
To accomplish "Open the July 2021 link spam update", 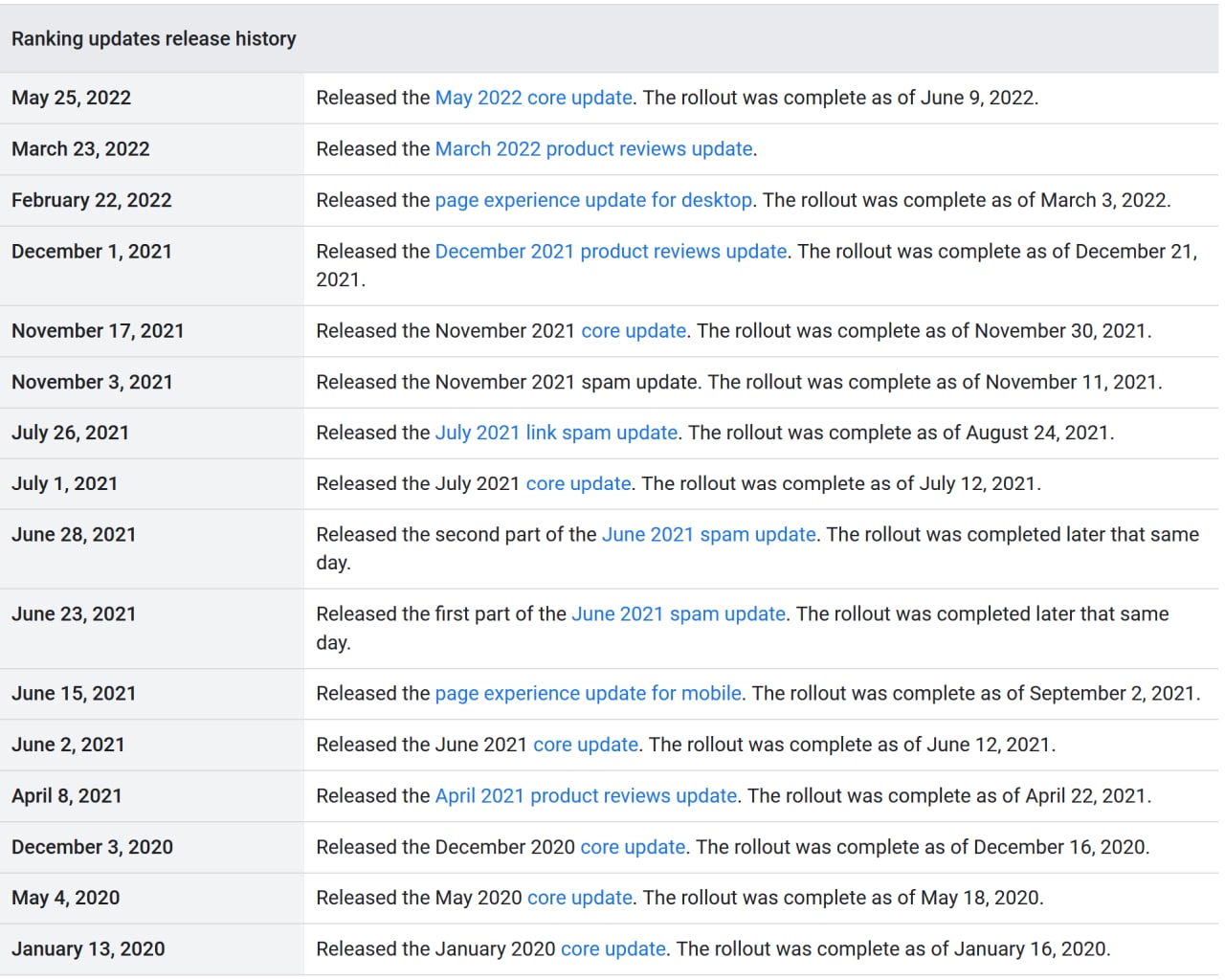I will (556, 433).
